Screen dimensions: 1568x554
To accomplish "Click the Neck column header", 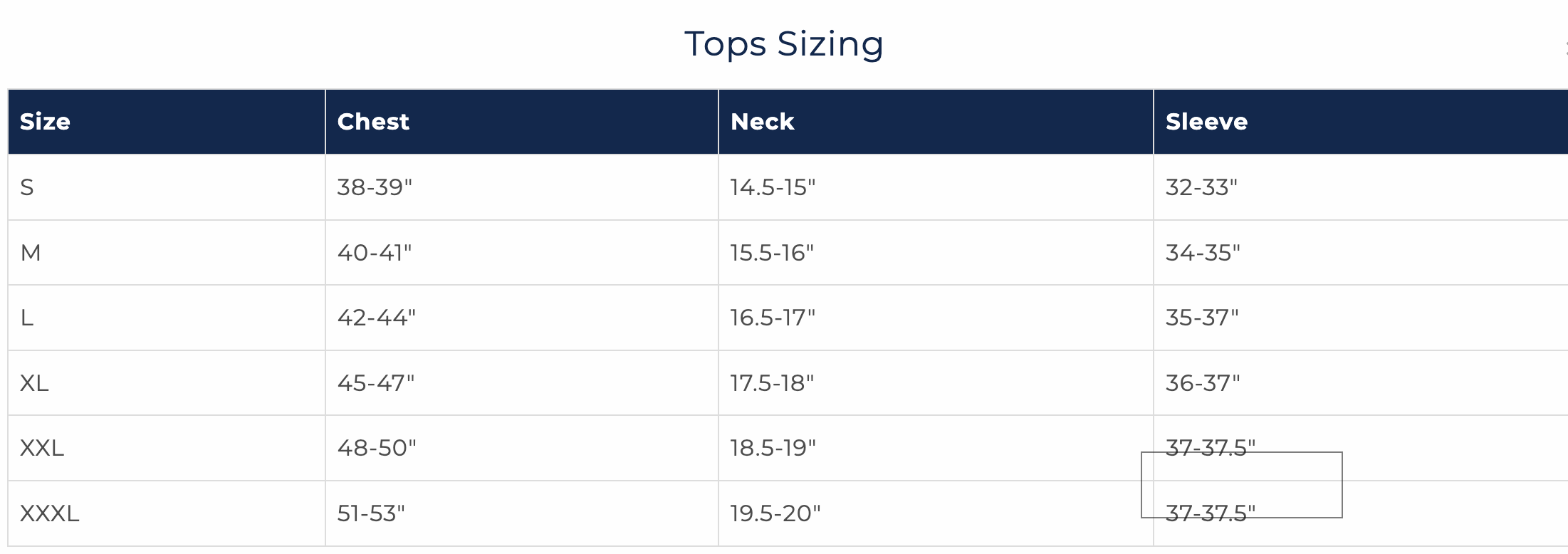I will point(762,122).
